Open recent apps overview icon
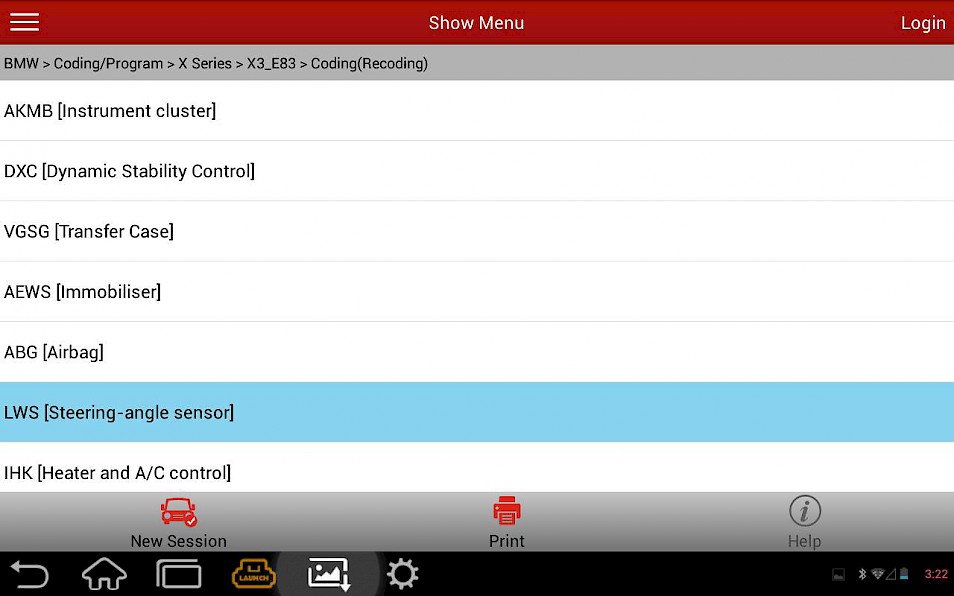The image size is (954, 596). [x=179, y=573]
